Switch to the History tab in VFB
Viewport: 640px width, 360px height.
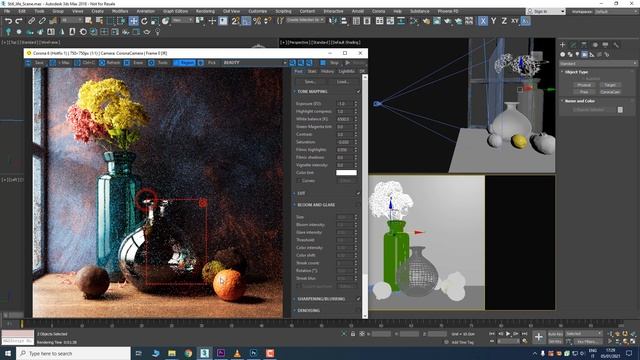click(x=327, y=71)
